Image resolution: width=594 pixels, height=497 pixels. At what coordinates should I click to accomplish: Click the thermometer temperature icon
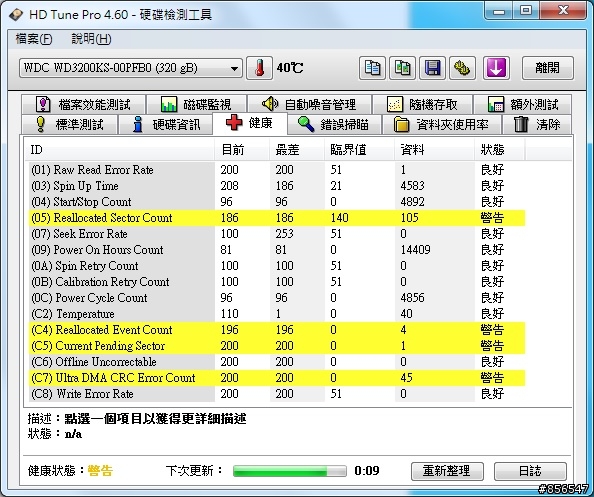click(259, 68)
